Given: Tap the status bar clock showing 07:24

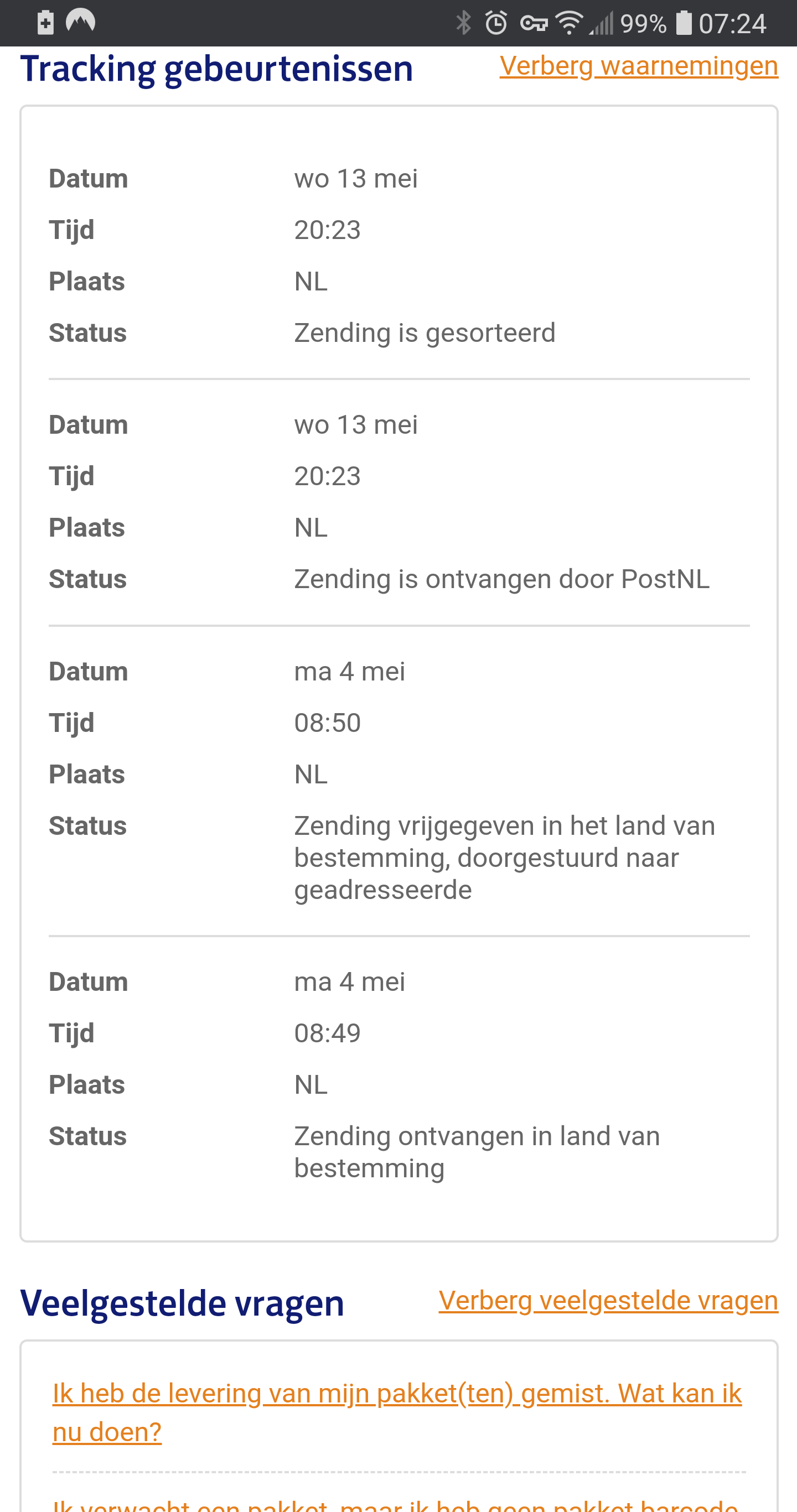Looking at the screenshot, I should click(732, 24).
